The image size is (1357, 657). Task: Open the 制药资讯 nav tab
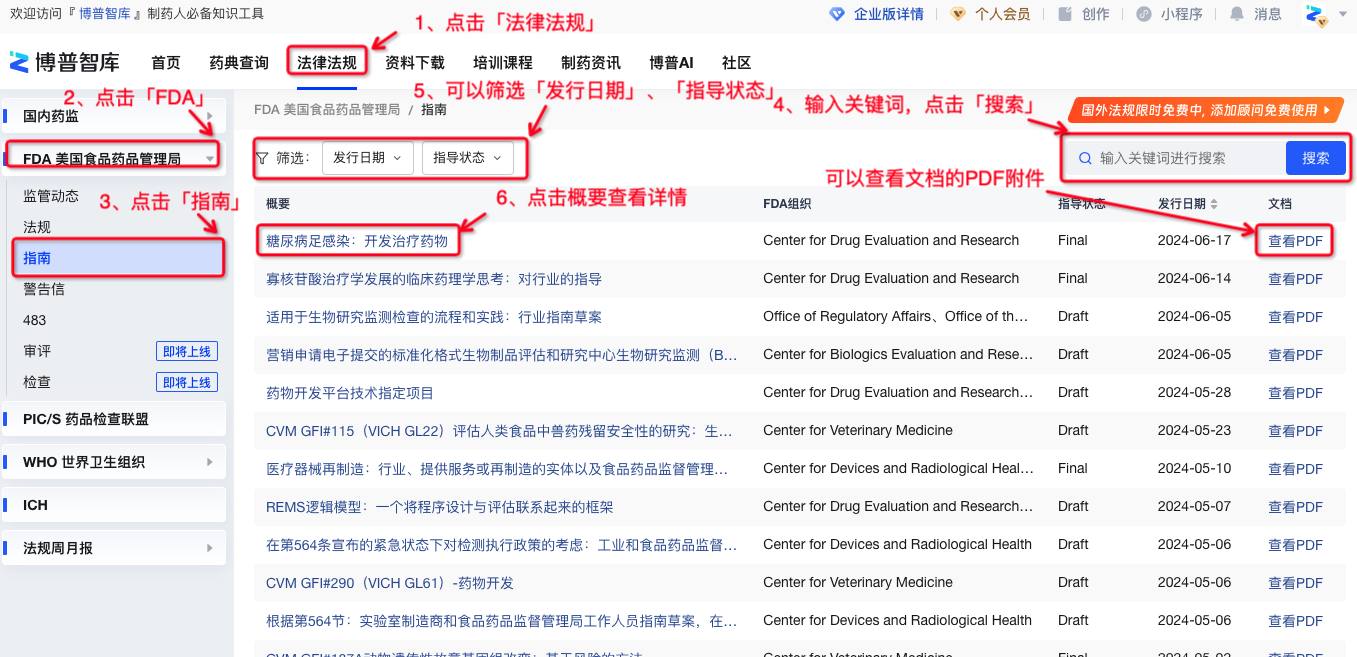[591, 63]
